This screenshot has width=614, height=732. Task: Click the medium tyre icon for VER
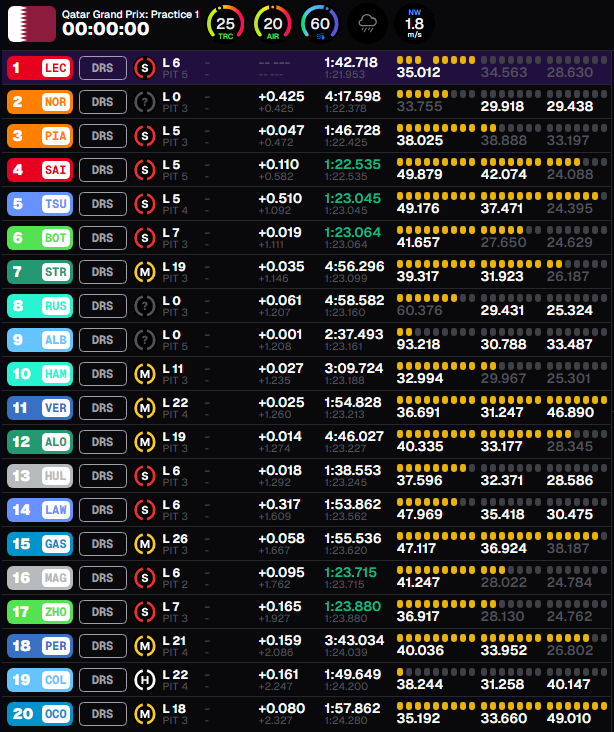pyautogui.click(x=145, y=408)
